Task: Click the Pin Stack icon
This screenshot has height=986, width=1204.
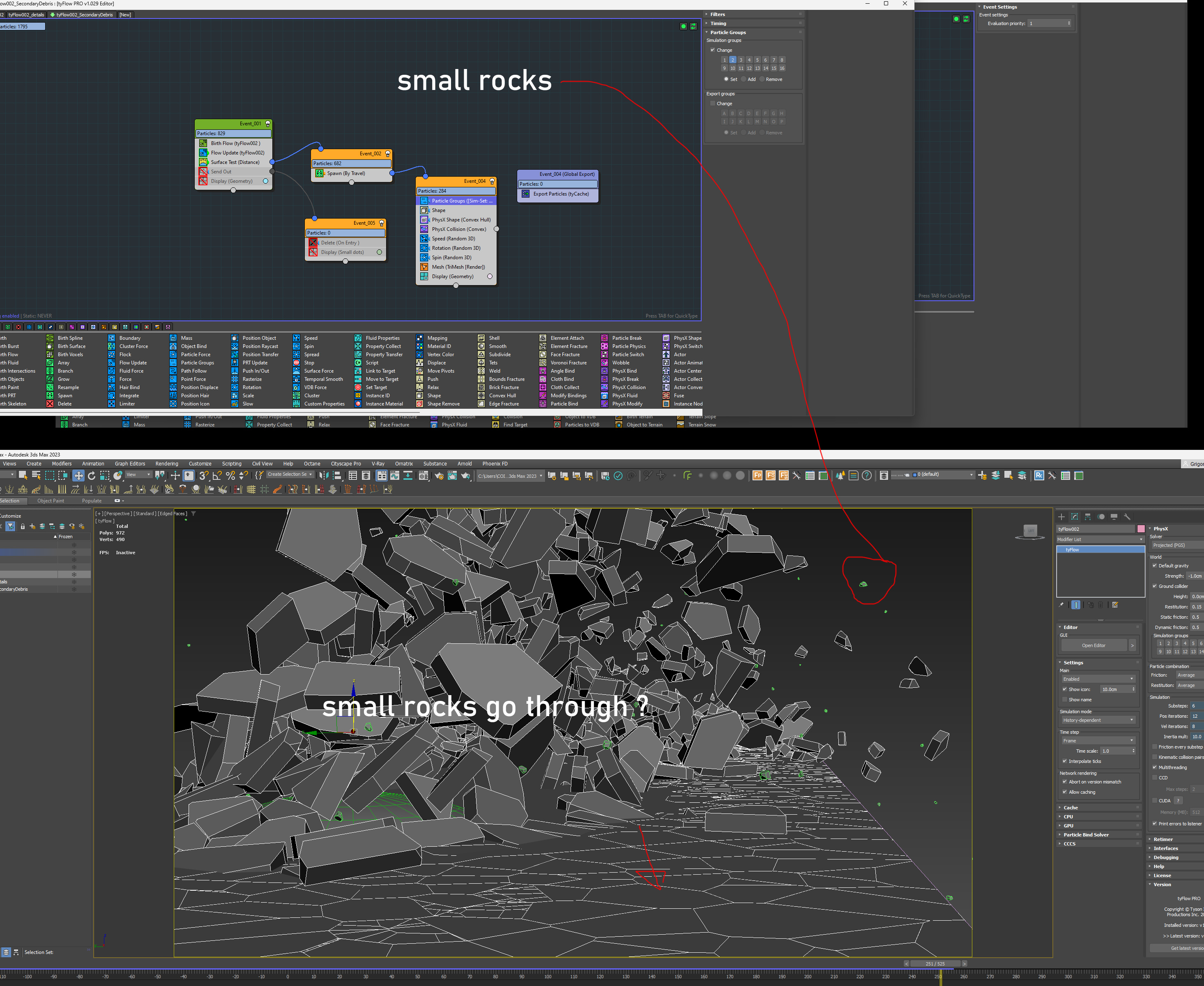Action: point(1061,605)
